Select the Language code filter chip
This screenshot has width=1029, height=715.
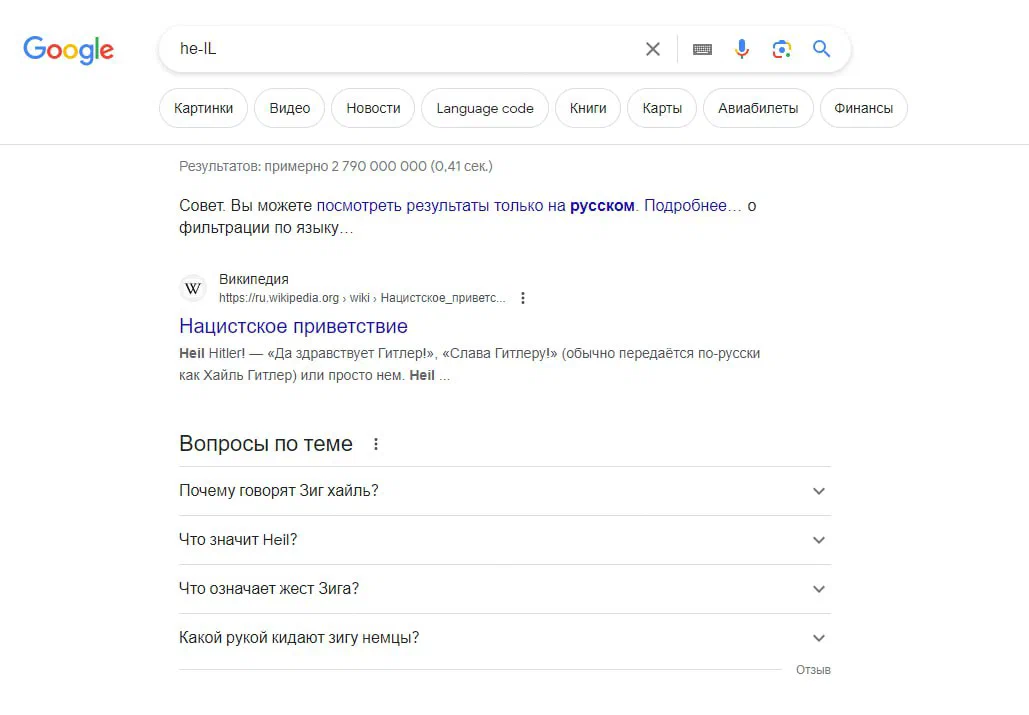485,108
